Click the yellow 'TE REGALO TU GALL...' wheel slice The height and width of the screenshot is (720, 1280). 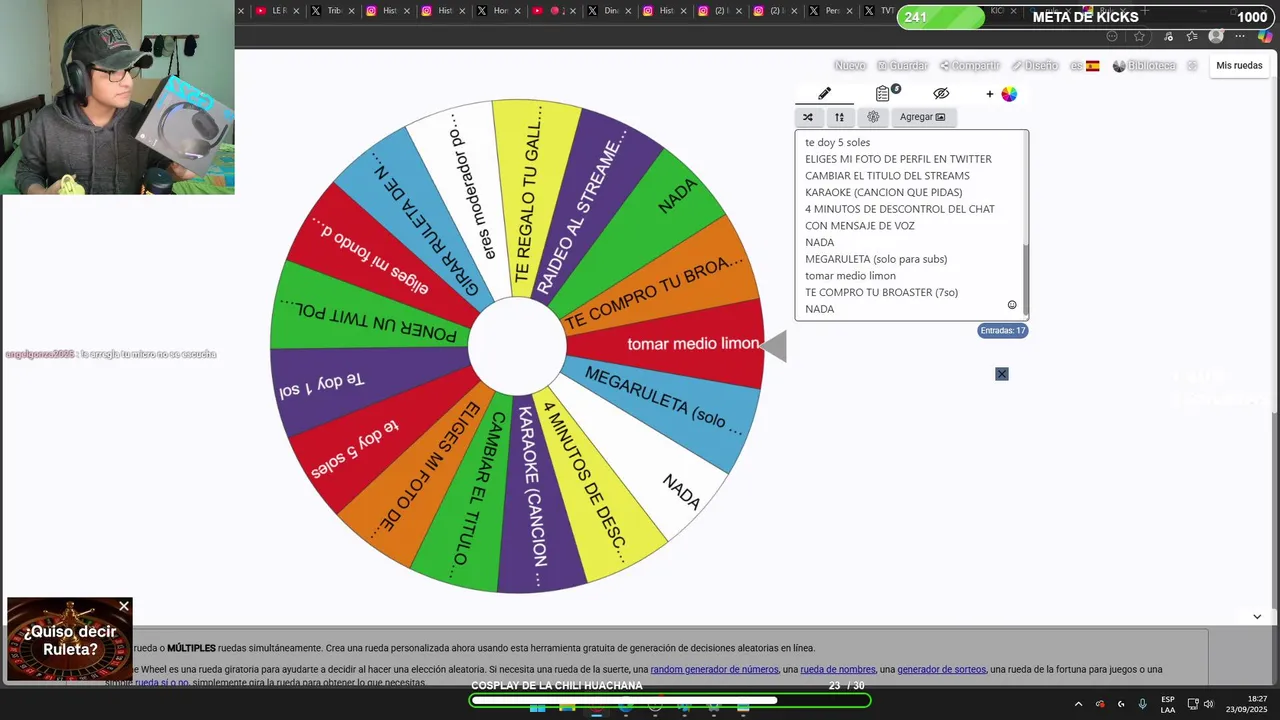tap(531, 200)
